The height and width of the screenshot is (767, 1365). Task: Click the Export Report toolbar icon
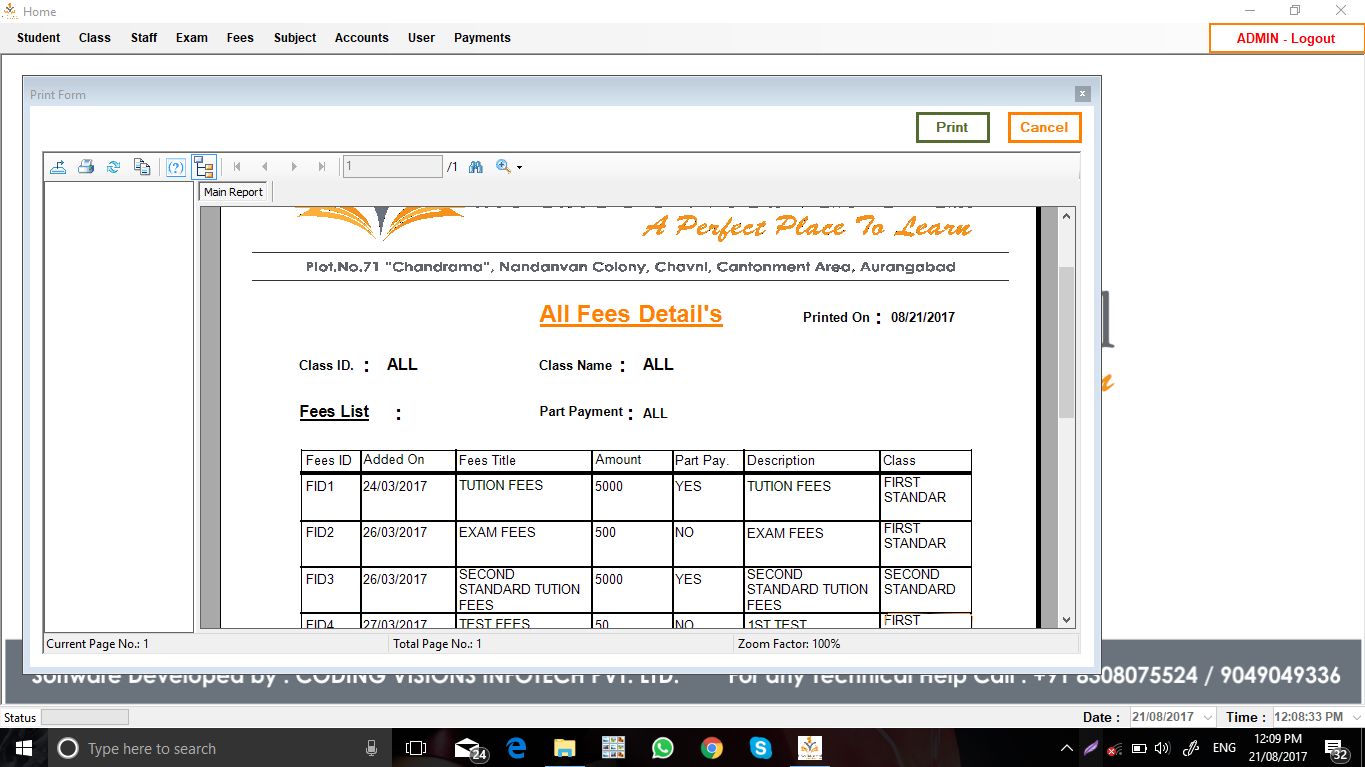58,167
